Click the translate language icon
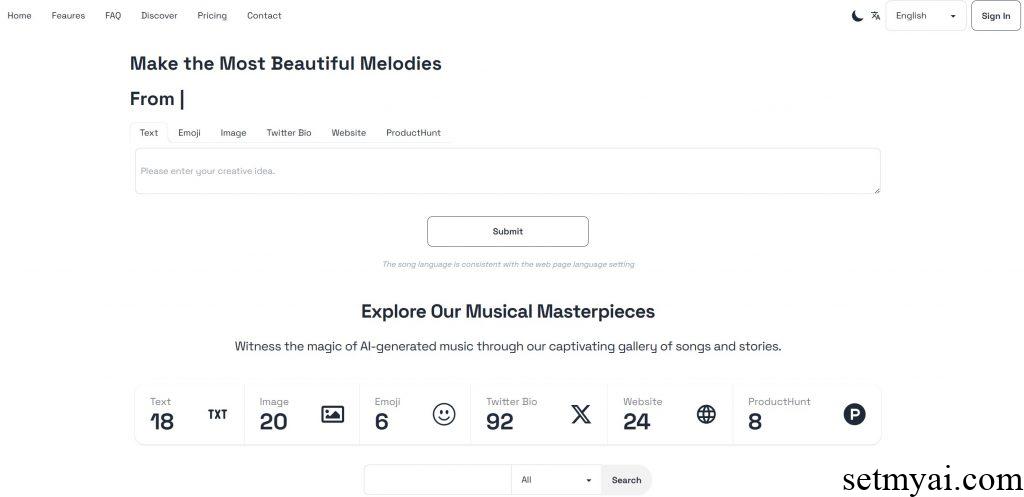This screenshot has width=1024, height=497. [876, 16]
